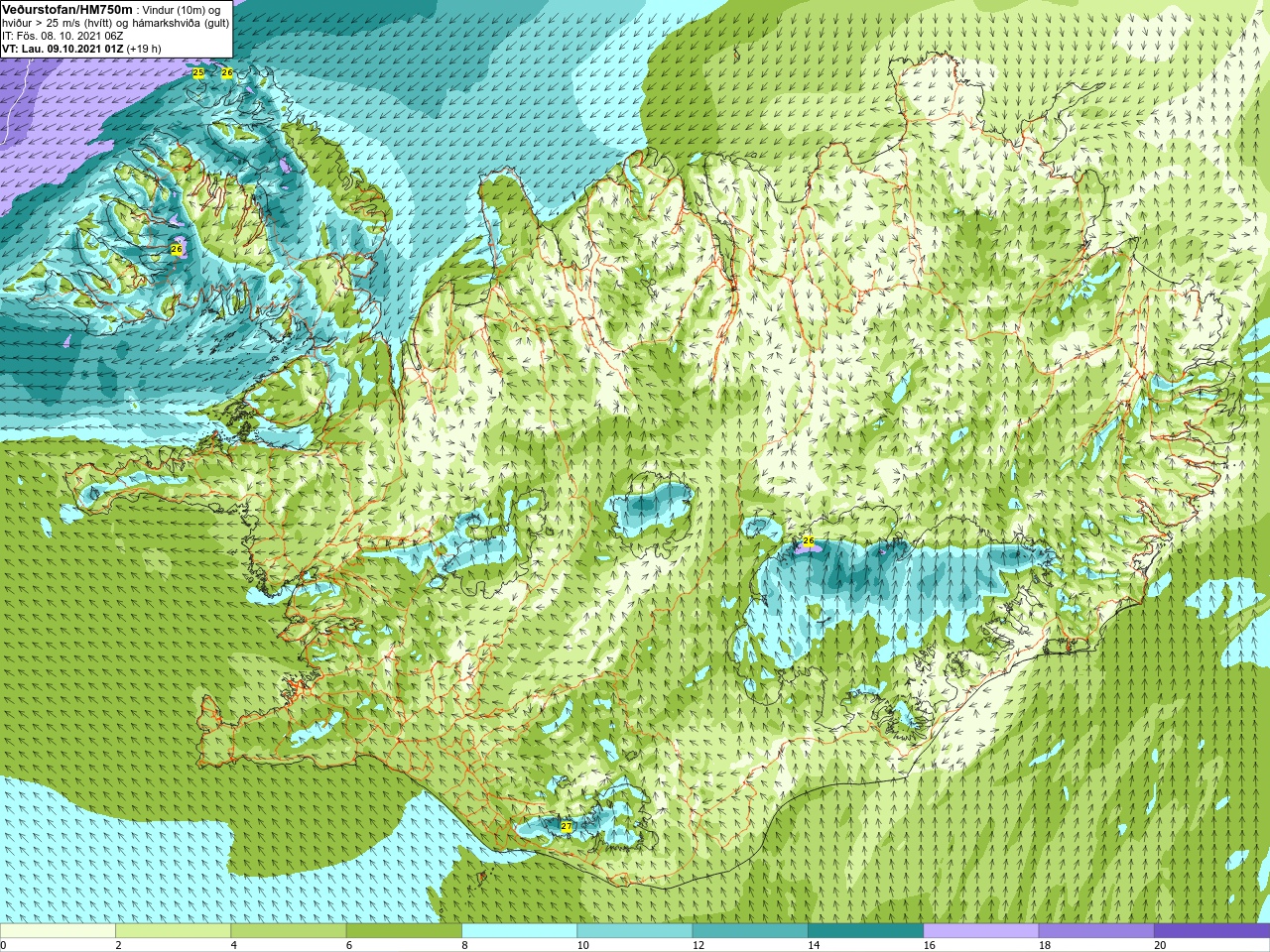This screenshot has height=952, width=1270.
Task: Click the '10' label on the wind scale
Action: click(x=583, y=945)
